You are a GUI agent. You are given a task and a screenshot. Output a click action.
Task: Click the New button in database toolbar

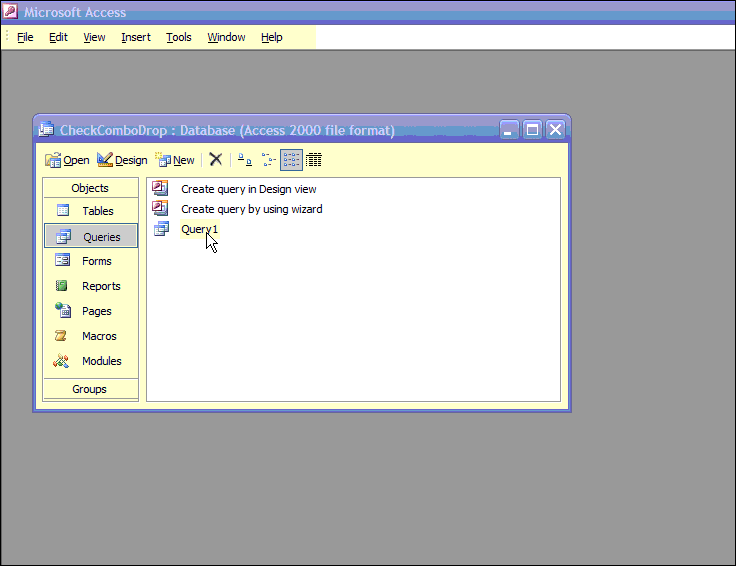click(x=175, y=160)
